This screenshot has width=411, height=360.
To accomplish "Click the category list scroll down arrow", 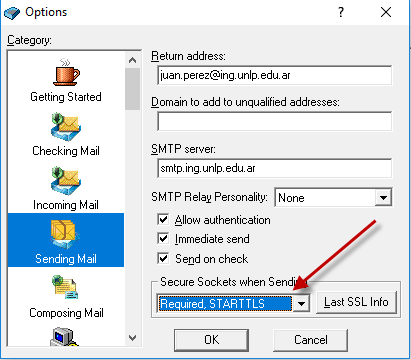I will click(133, 338).
